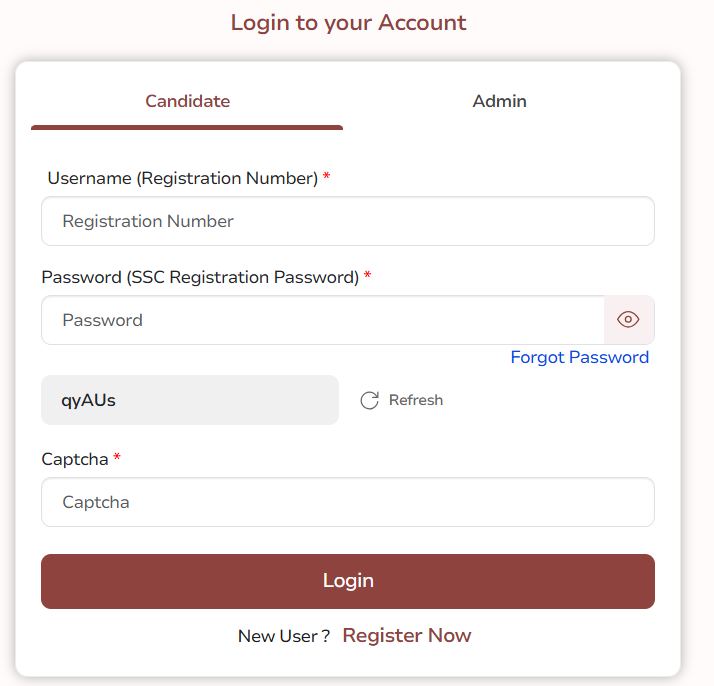This screenshot has width=714, height=686.
Task: Focus the Captcha entry field
Action: tap(348, 502)
